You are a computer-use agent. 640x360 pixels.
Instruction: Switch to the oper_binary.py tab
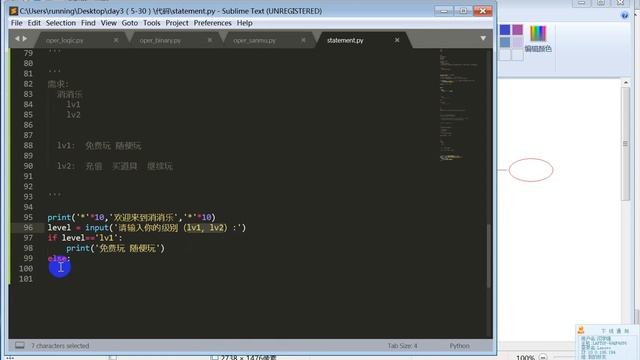tap(160, 40)
